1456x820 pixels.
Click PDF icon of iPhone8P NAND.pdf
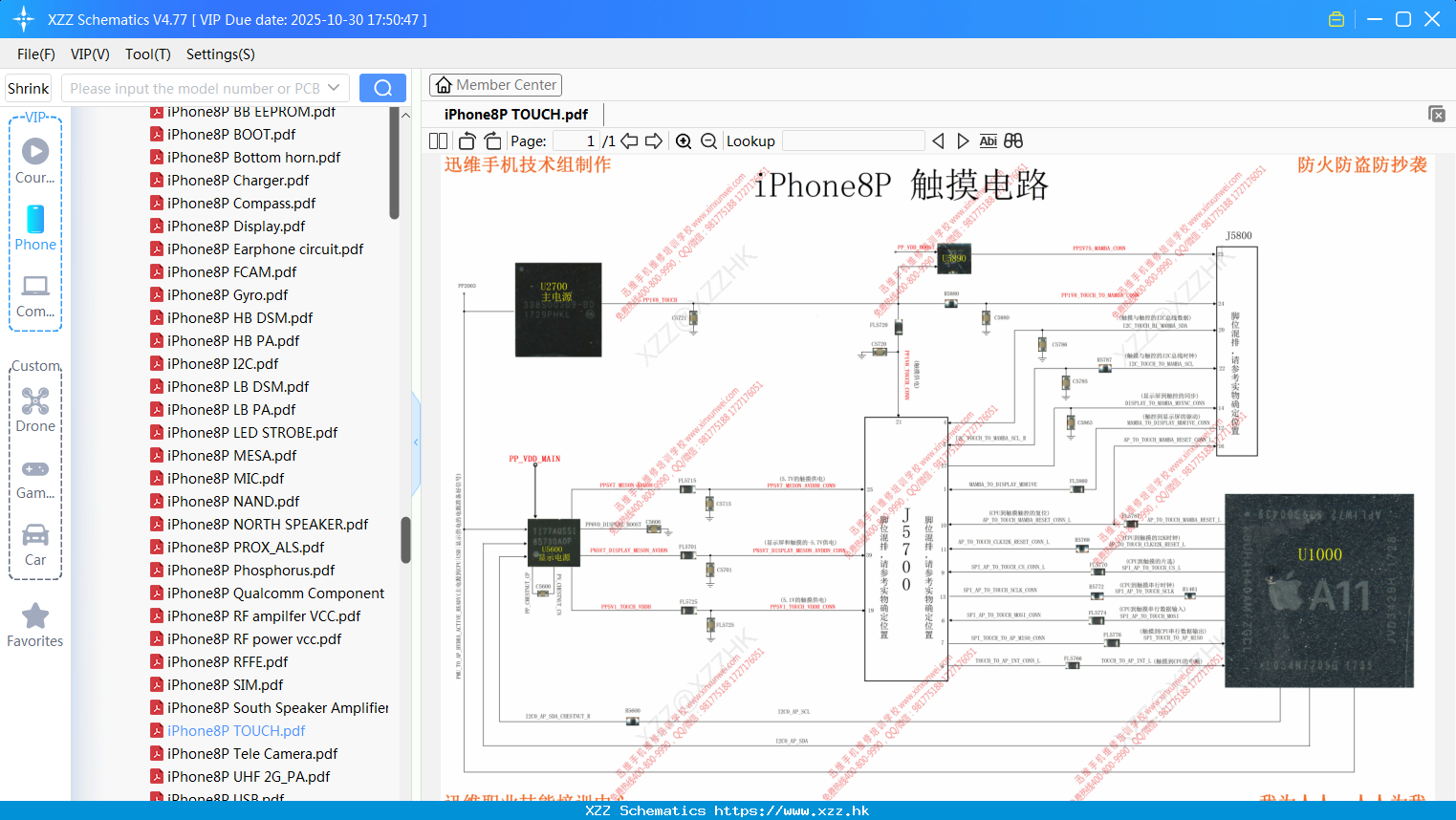pyautogui.click(x=157, y=501)
